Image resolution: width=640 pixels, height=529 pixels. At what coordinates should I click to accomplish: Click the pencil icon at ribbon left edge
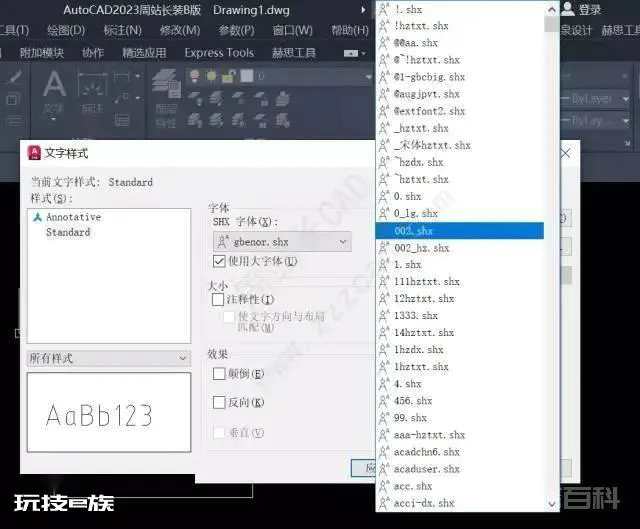coord(14,77)
